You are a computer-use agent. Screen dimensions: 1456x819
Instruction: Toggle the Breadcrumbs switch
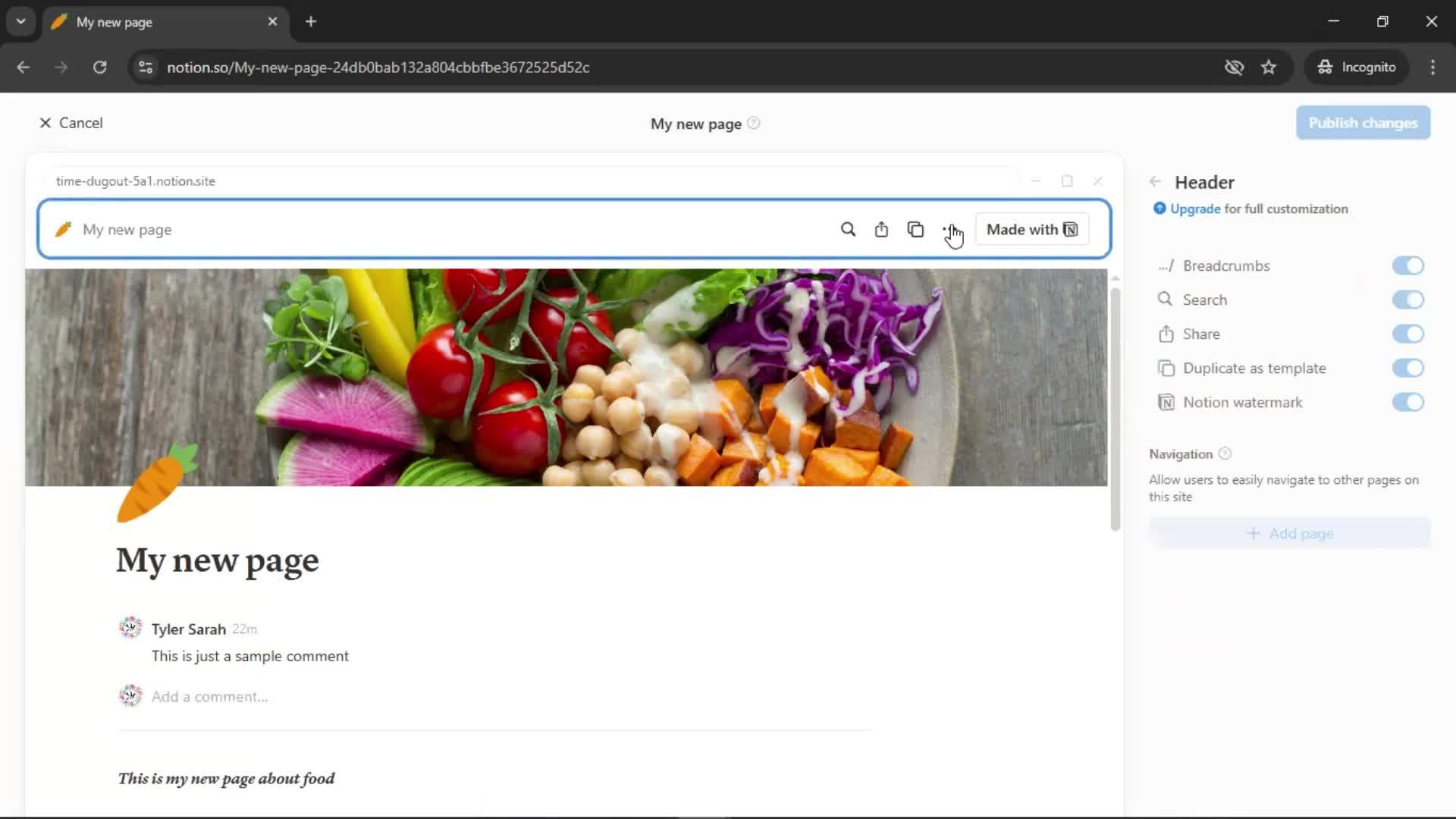pos(1407,266)
